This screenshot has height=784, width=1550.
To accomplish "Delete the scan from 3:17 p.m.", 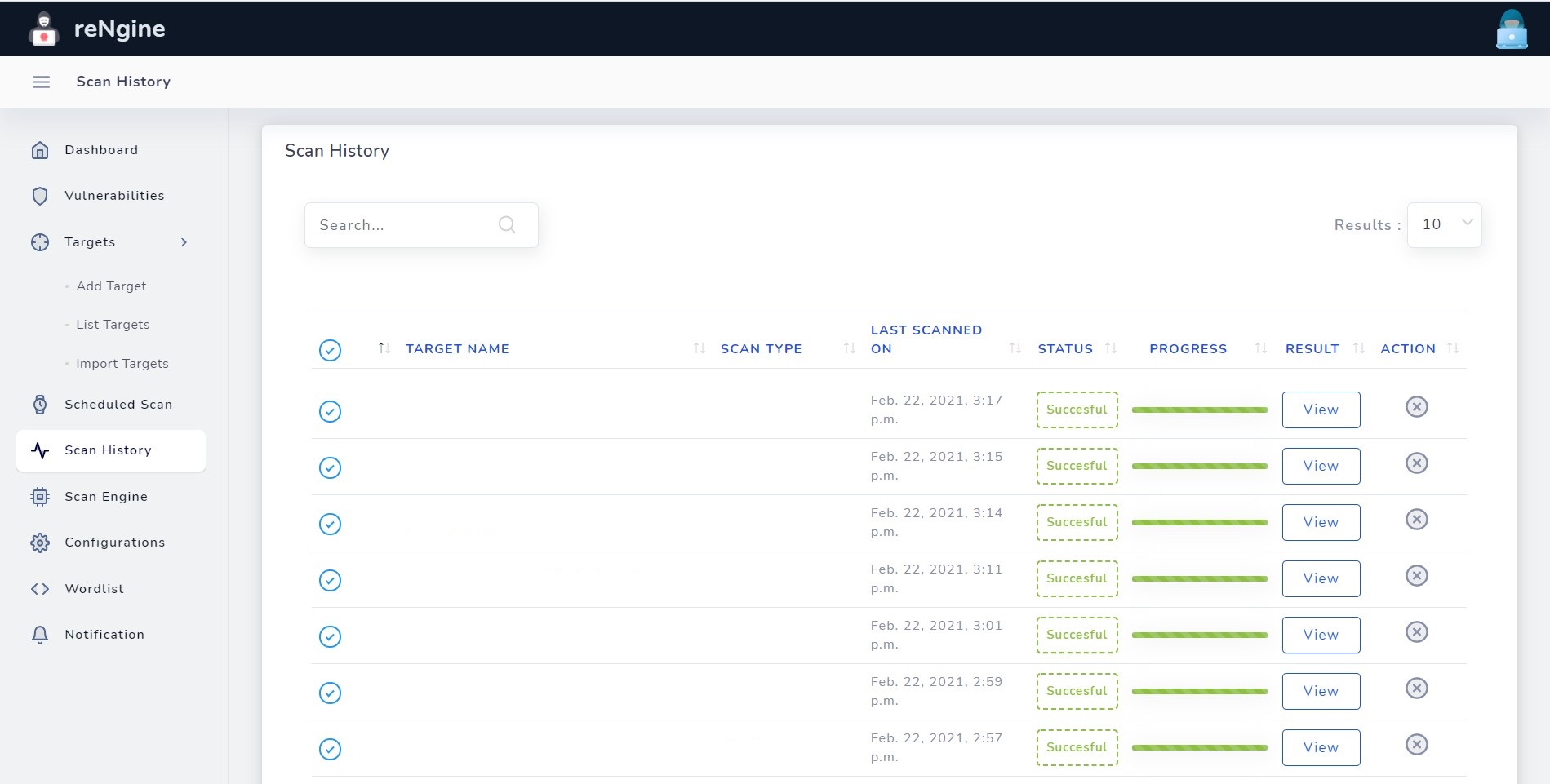I will click(1417, 406).
